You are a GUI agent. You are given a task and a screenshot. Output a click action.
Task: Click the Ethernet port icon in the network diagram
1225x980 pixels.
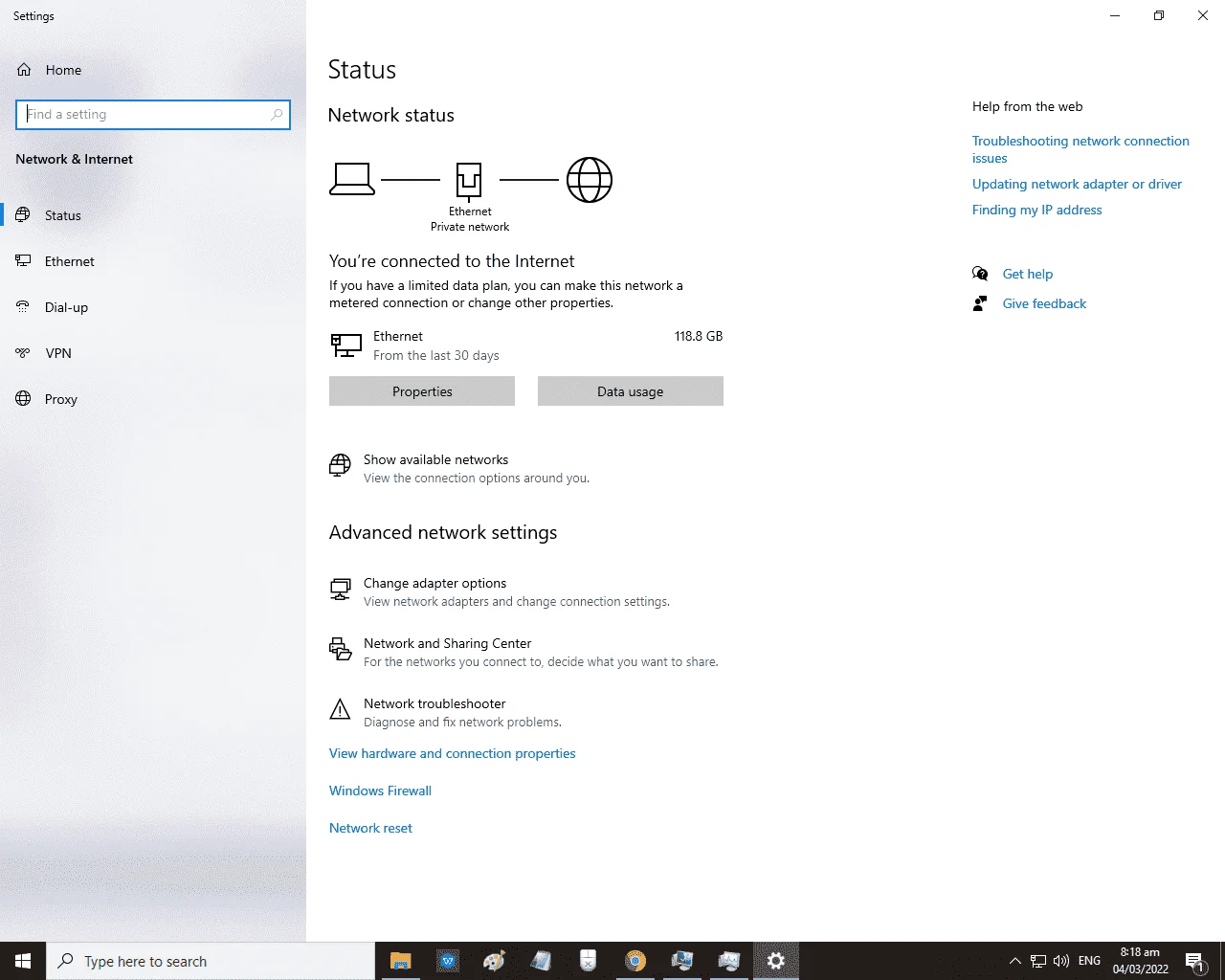(469, 180)
